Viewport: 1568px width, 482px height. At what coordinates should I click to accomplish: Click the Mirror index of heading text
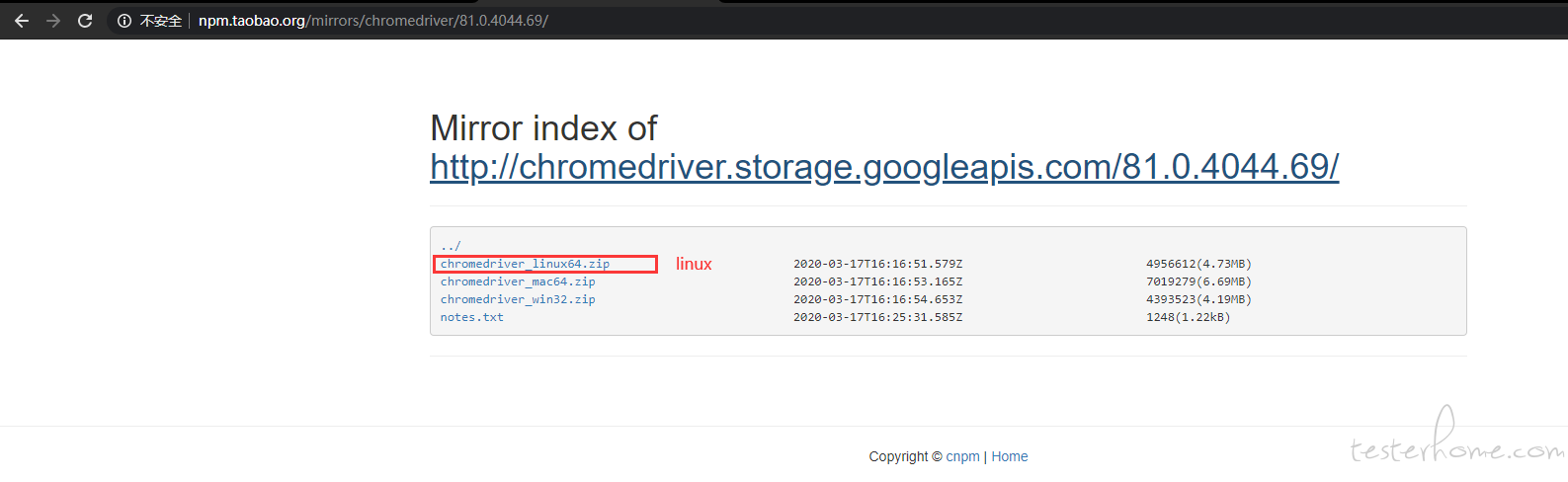coord(543,128)
